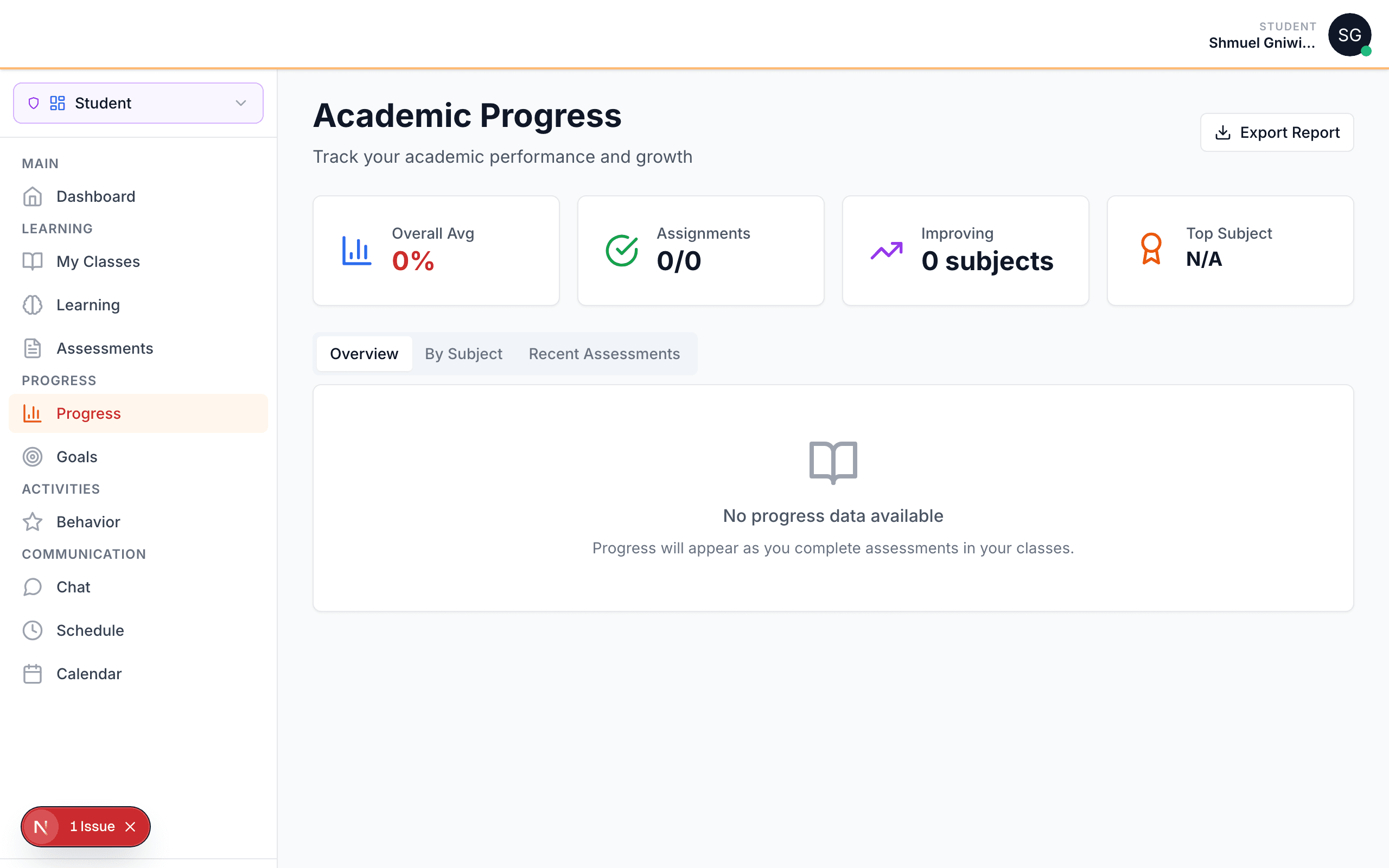
Task: Click the Learning sidebar icon
Action: click(x=33, y=305)
